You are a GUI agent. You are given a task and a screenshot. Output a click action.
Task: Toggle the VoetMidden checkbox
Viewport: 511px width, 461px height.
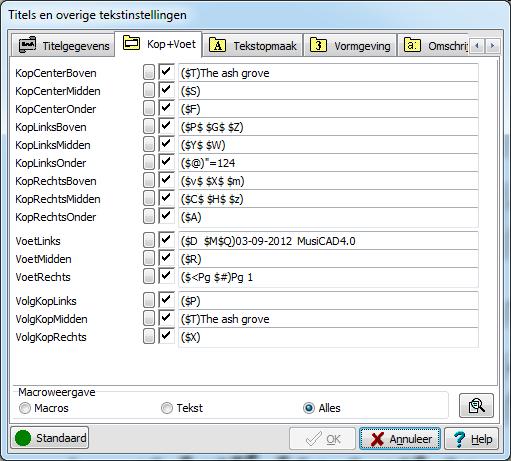[x=166, y=258]
